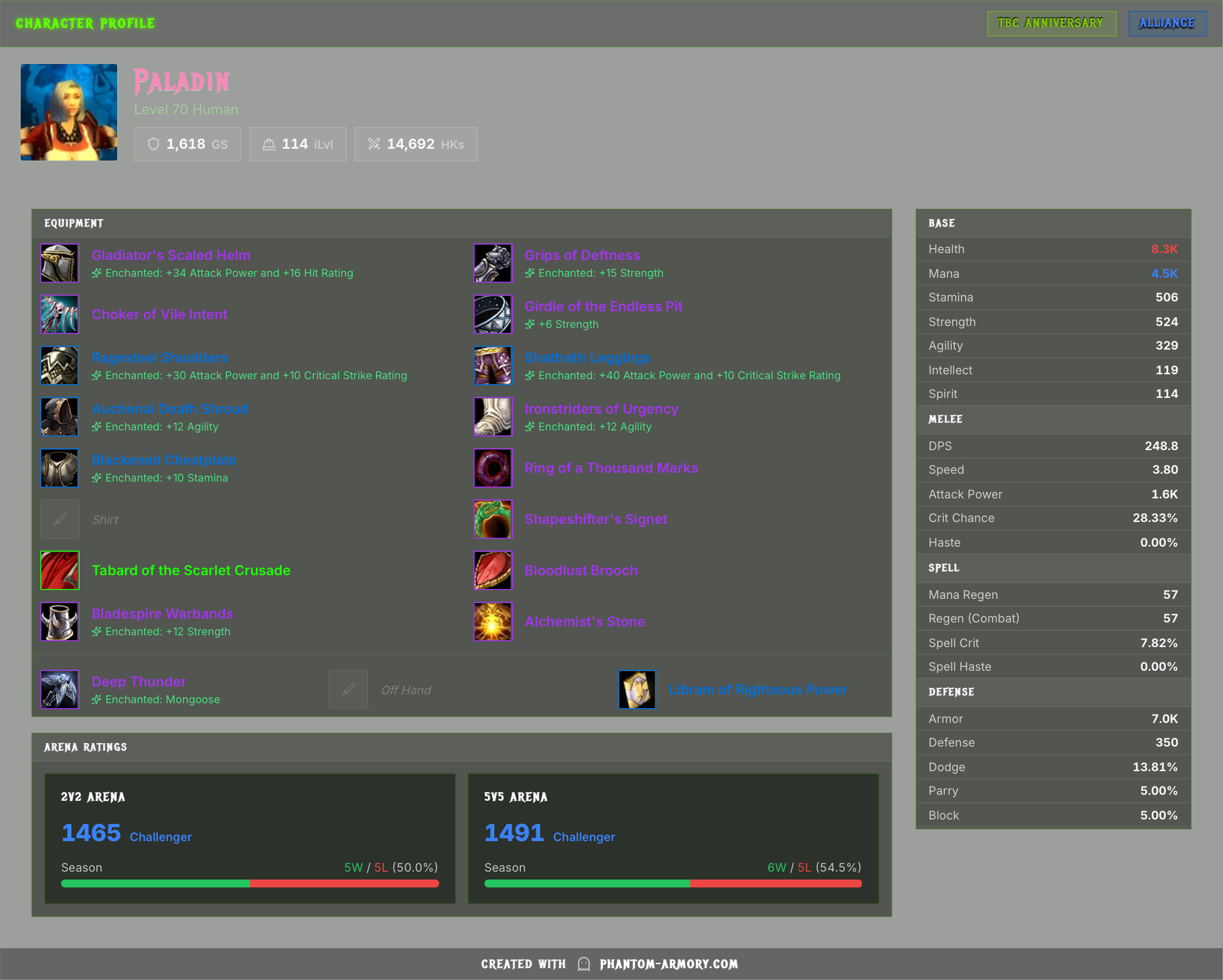Click the empty Shirt slot icon

pos(60,519)
